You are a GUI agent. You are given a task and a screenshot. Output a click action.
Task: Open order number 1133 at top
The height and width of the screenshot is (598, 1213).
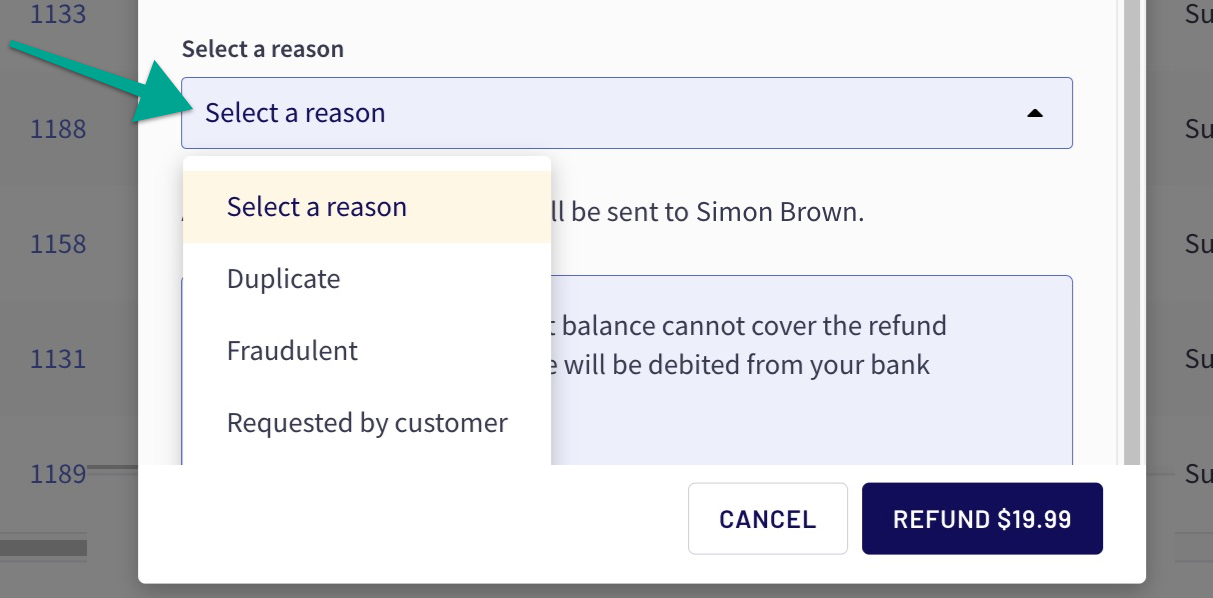[58, 15]
